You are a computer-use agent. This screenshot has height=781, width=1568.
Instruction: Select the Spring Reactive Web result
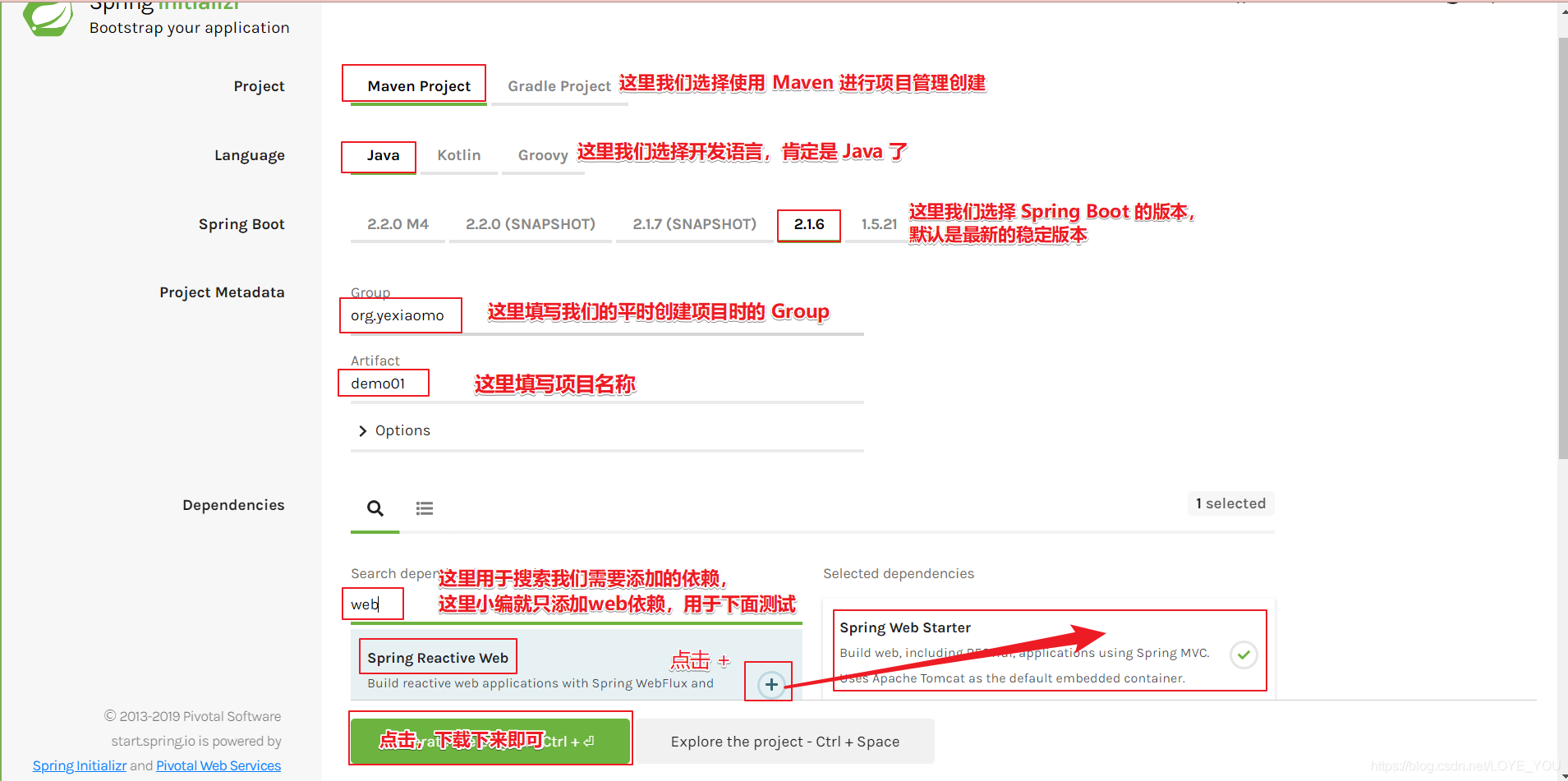(x=576, y=665)
